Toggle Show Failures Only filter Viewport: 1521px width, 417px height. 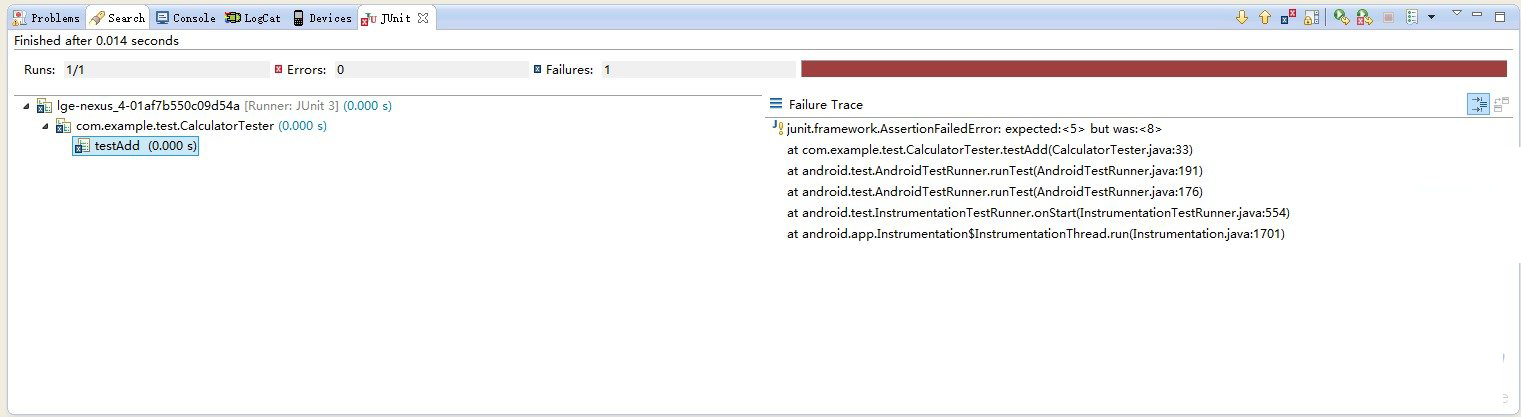coord(1289,17)
